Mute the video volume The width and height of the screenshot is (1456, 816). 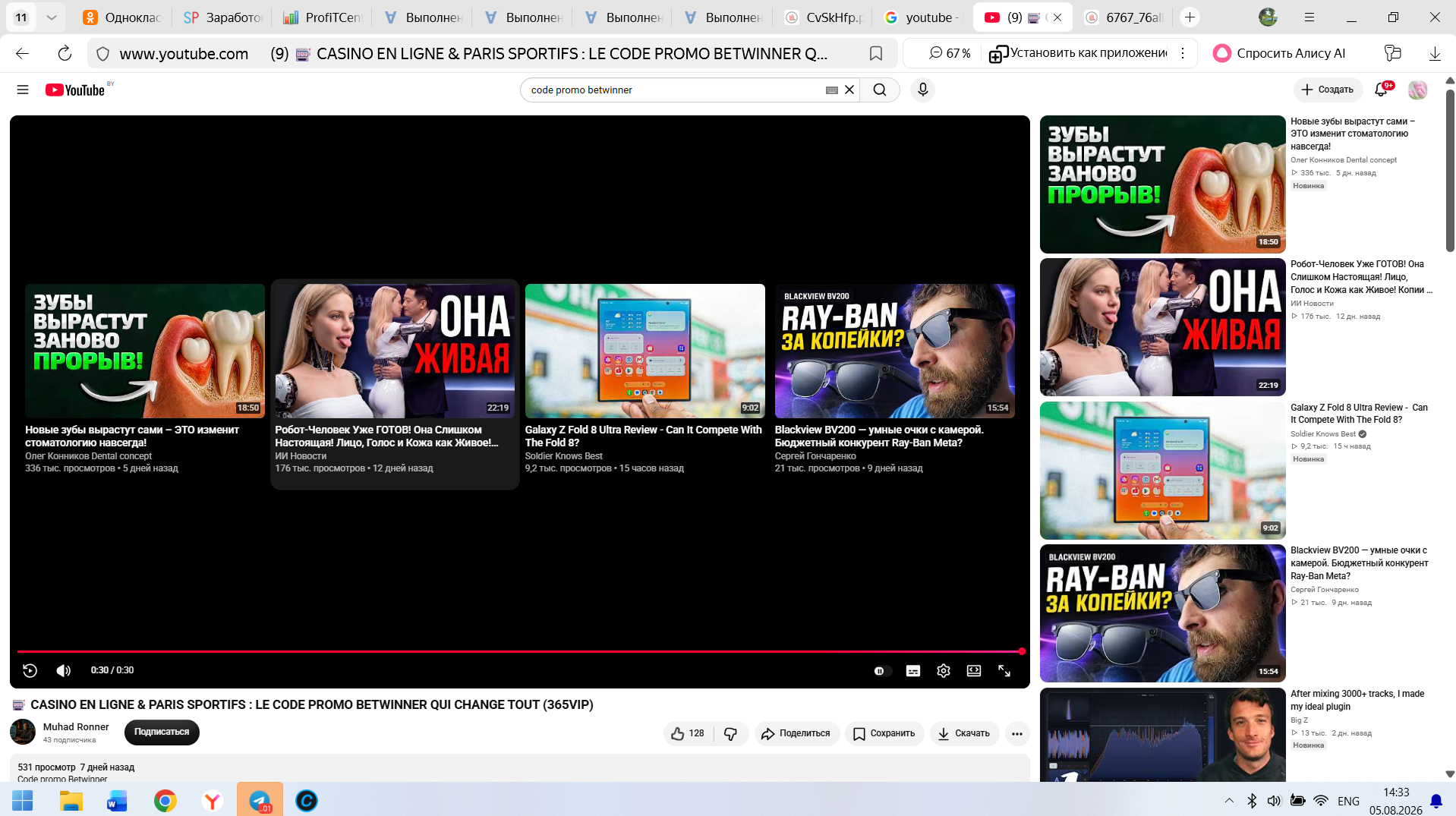coord(64,670)
